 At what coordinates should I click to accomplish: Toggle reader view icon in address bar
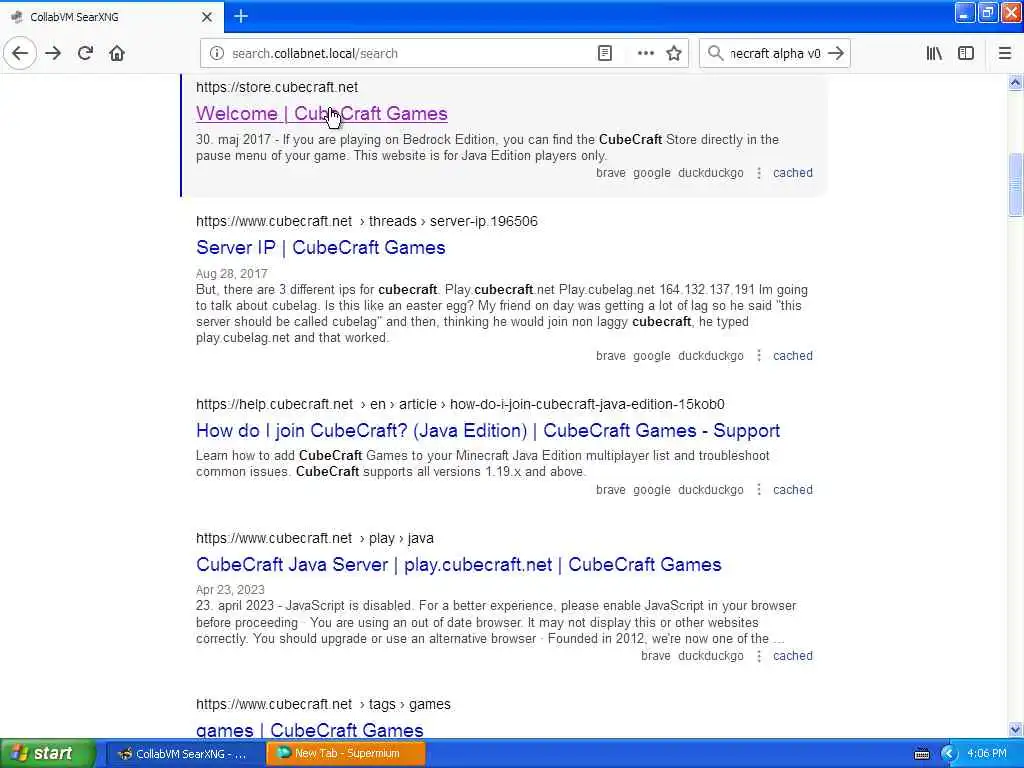point(605,54)
